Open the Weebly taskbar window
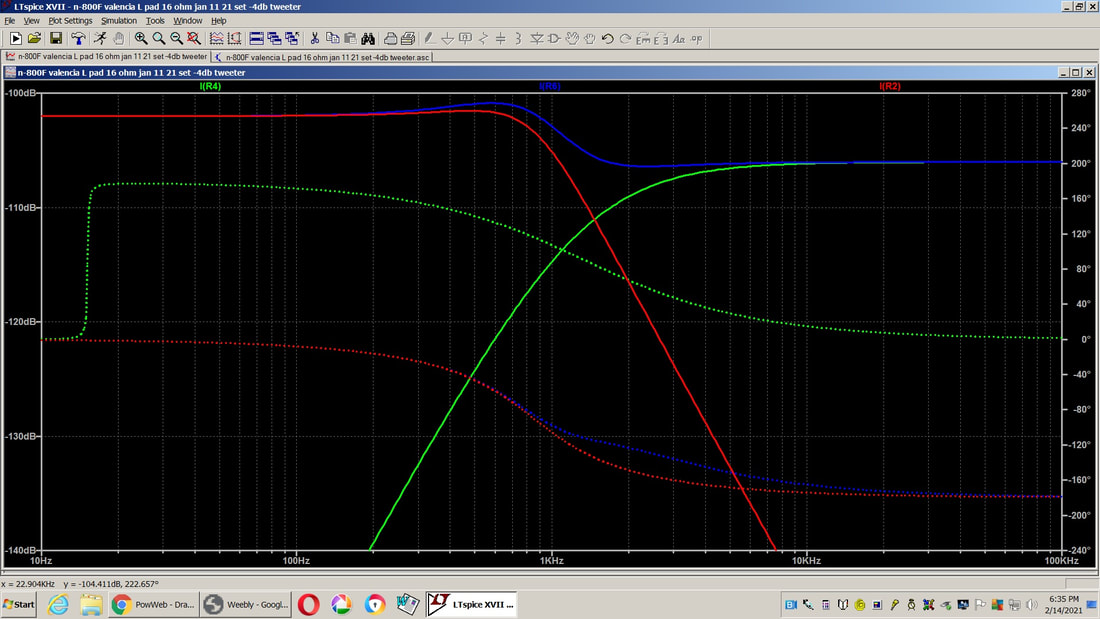 coord(246,604)
